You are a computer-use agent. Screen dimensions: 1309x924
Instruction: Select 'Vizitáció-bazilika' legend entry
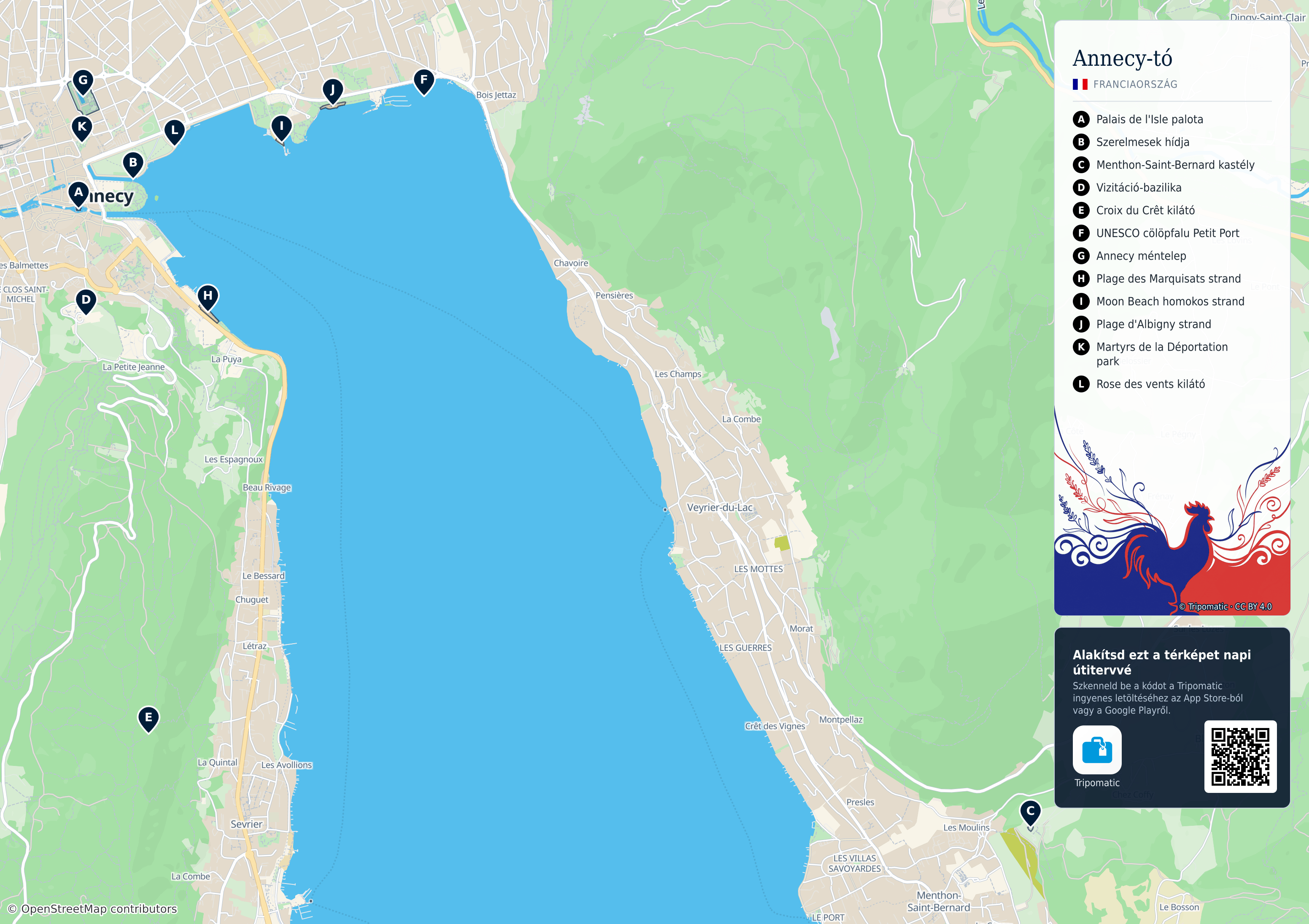(x=1139, y=188)
